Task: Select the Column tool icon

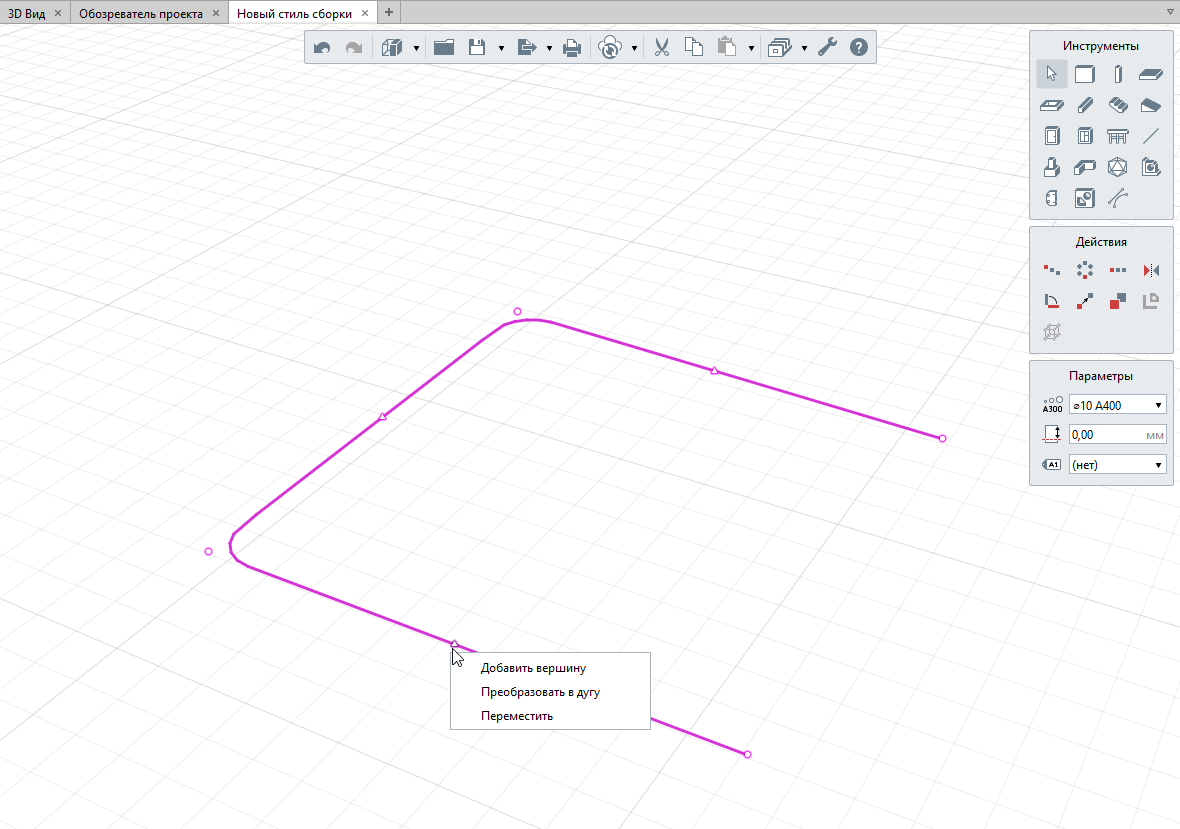Action: (1117, 74)
